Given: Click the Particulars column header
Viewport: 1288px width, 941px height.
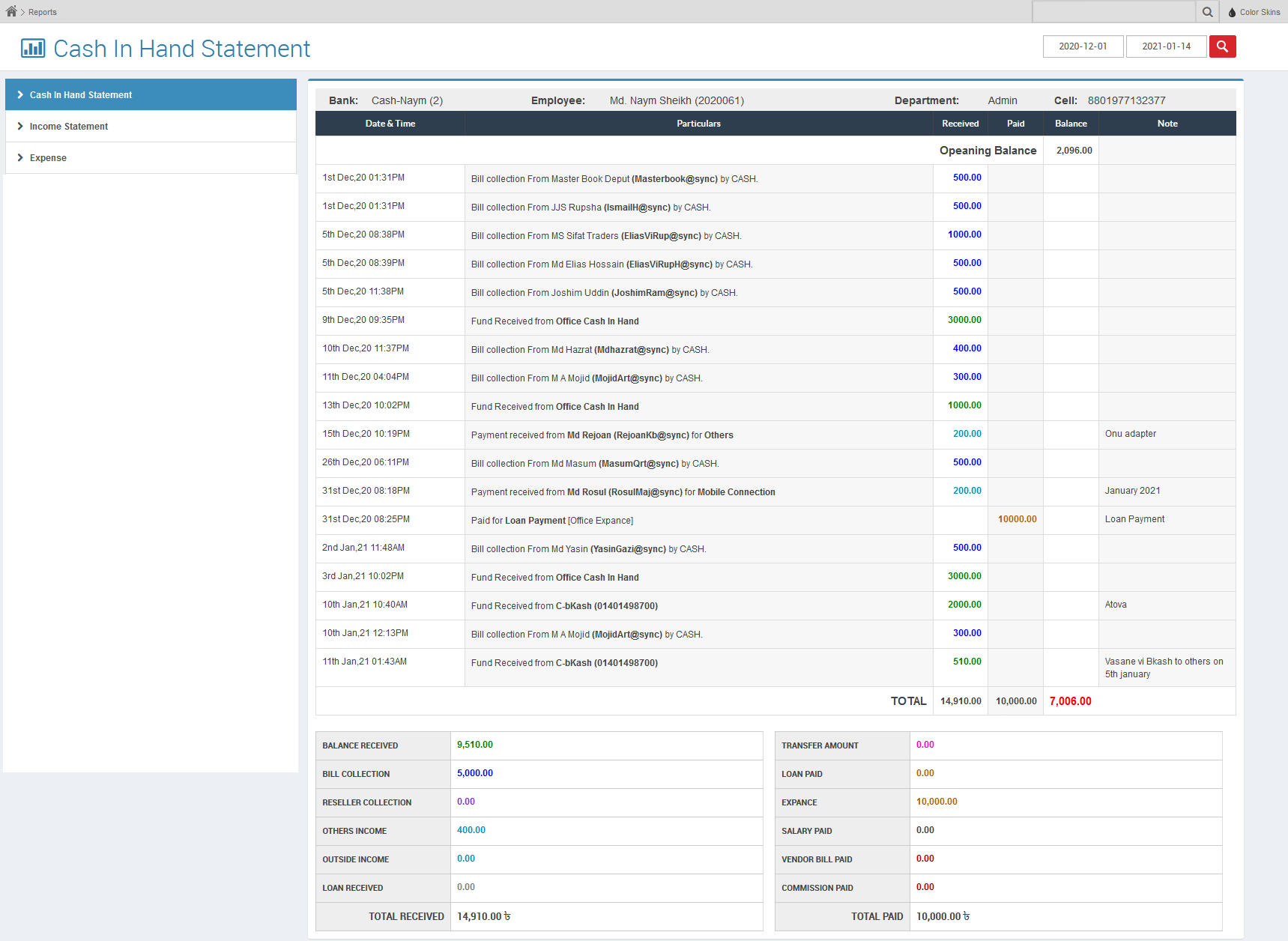Looking at the screenshot, I should pyautogui.click(x=698, y=124).
